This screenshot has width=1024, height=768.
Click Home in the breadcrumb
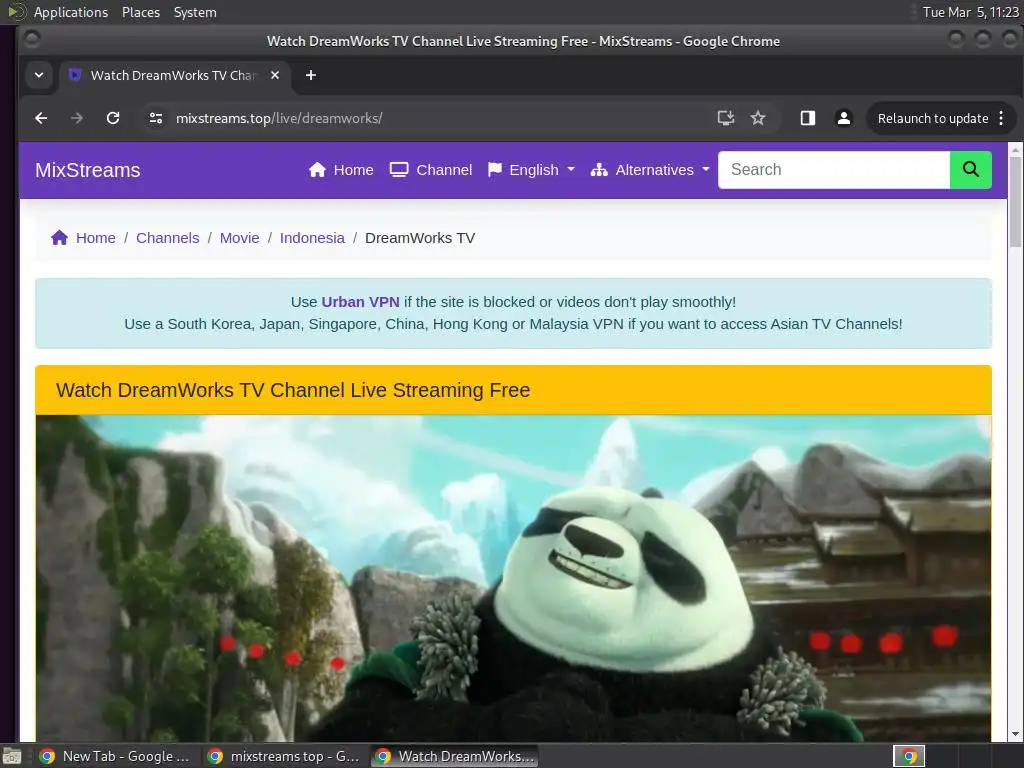coord(95,238)
